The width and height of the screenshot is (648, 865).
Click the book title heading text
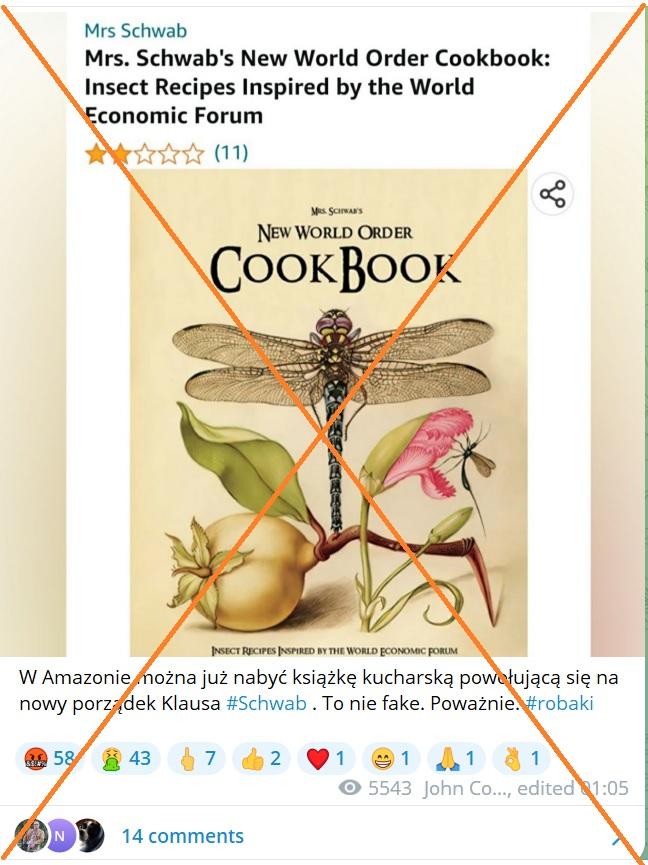(x=317, y=87)
